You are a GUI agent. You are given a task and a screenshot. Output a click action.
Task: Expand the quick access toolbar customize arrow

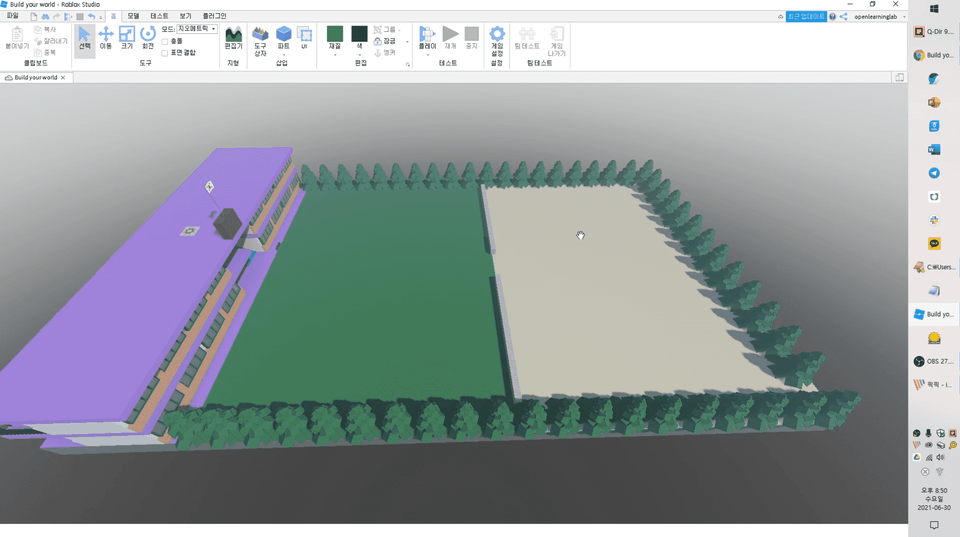101,17
